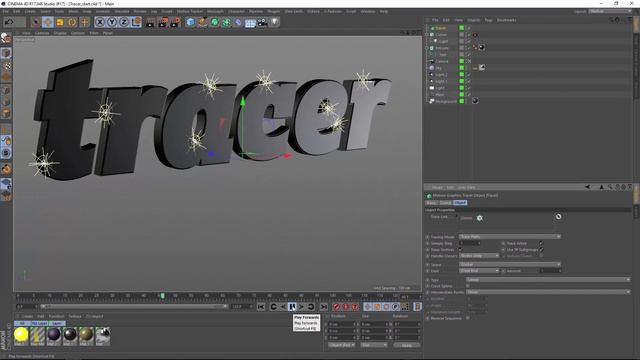This screenshot has width=640, height=360.
Task: Click the Spline Pen tool icon
Action: click(202, 22)
